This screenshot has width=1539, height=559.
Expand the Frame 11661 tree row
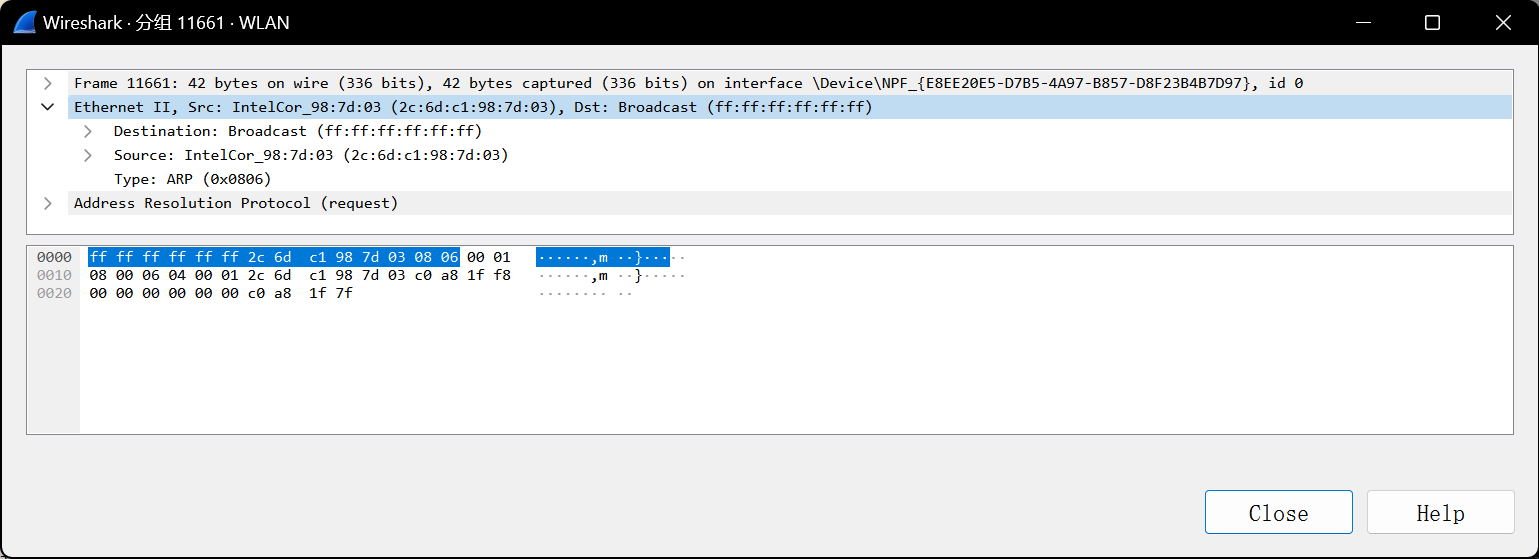pos(47,83)
